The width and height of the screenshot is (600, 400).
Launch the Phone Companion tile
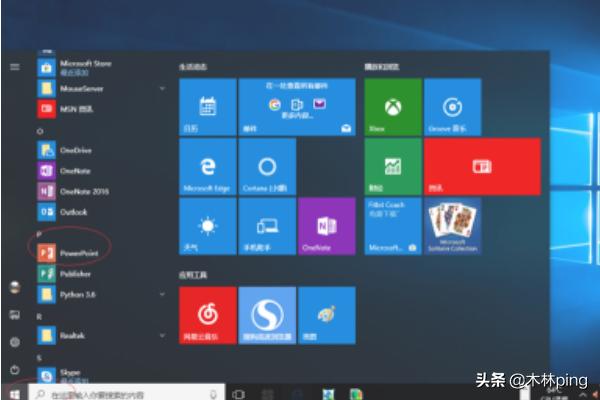(x=267, y=226)
